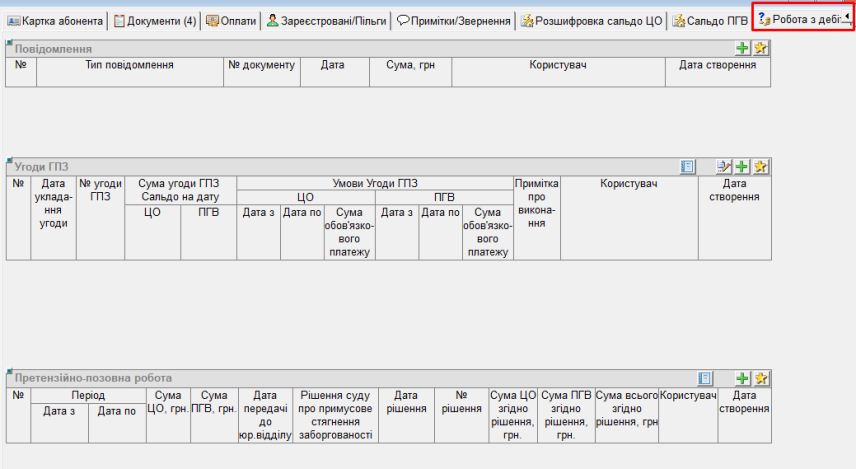The width and height of the screenshot is (856, 469).
Task: Click the star icon in the Повідомлення panel
Action: tap(760, 48)
